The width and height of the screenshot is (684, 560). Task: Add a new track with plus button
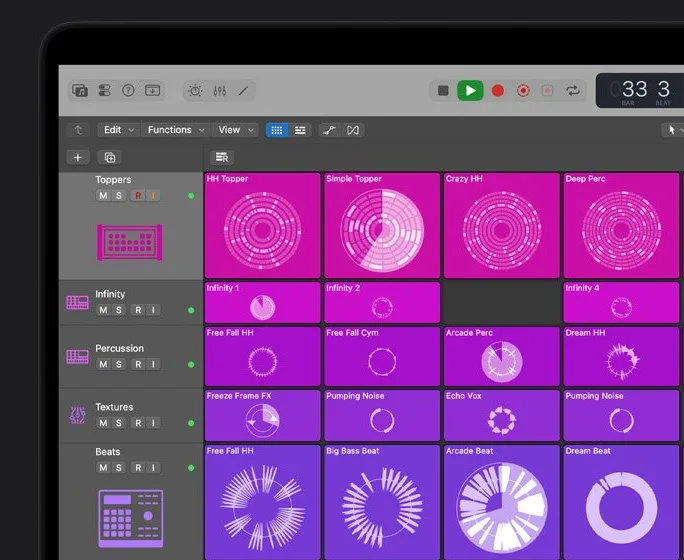tap(78, 157)
